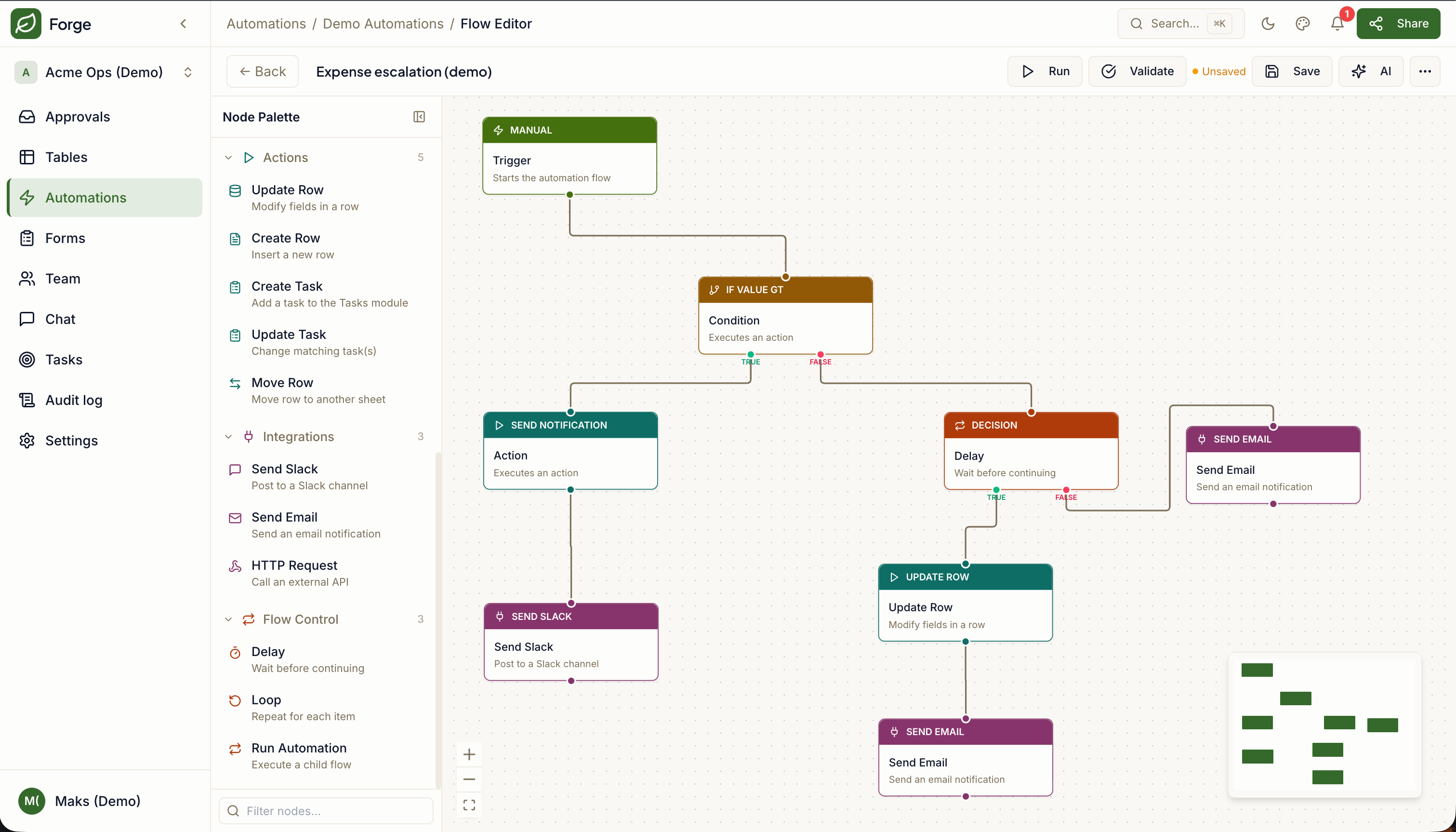Image resolution: width=1456 pixels, height=832 pixels.
Task: Open Tables in sidebar
Action: point(105,157)
